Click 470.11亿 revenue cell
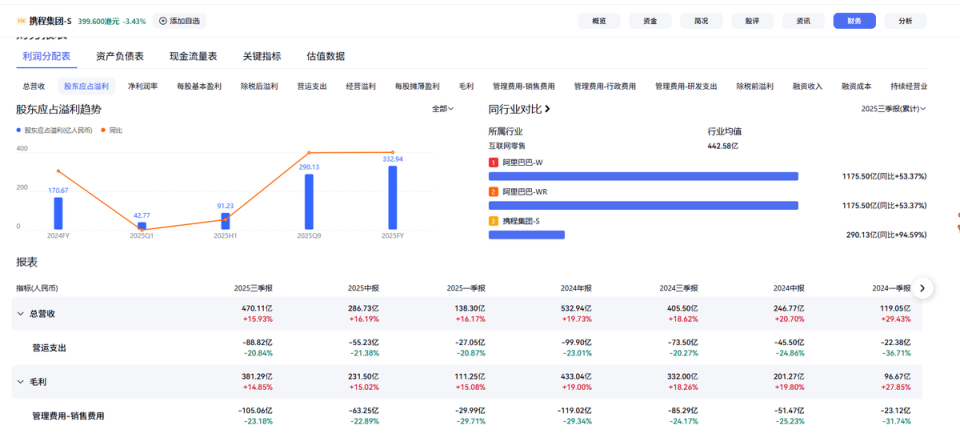 pyautogui.click(x=257, y=309)
